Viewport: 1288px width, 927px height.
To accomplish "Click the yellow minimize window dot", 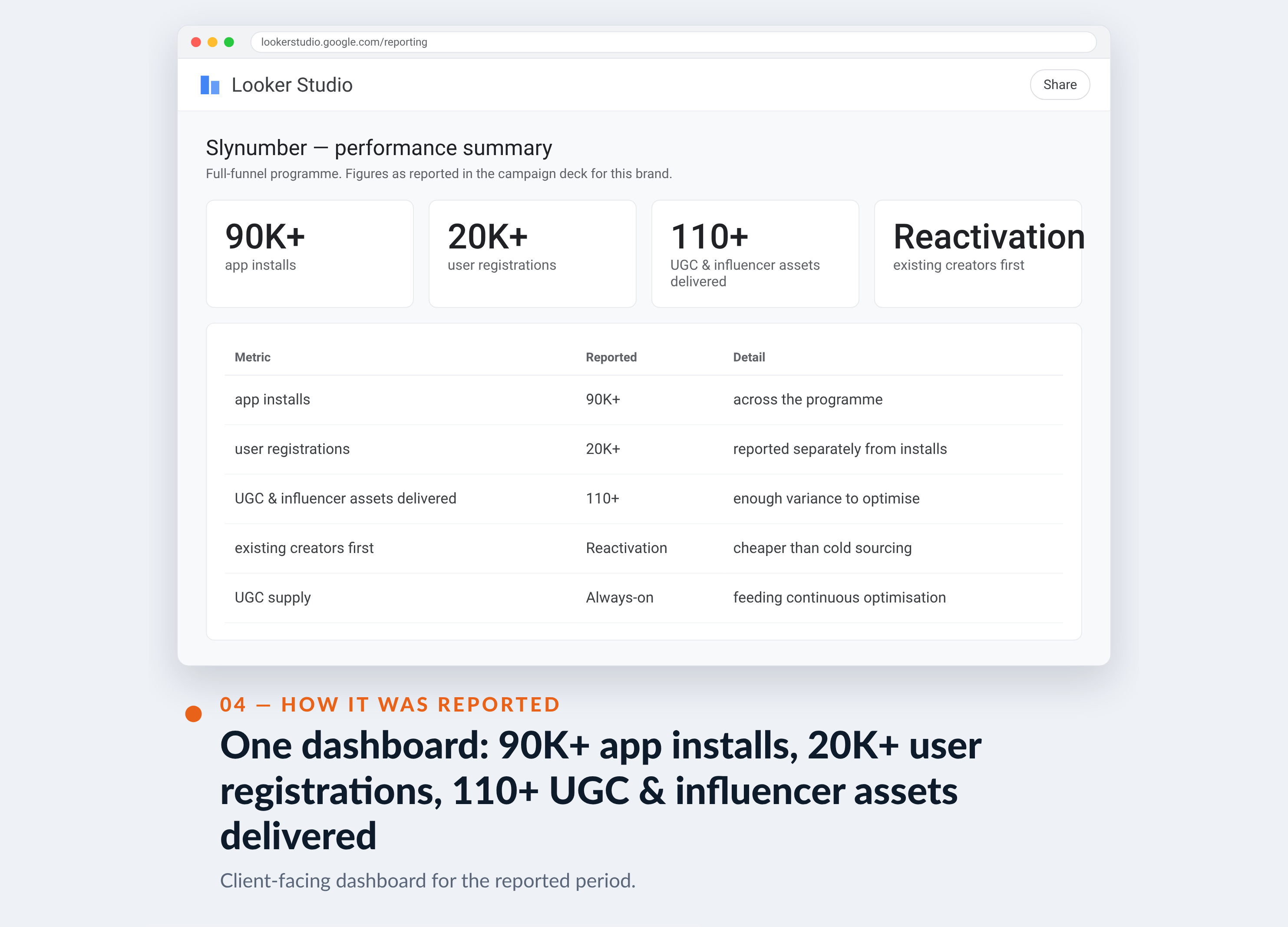I will point(212,42).
